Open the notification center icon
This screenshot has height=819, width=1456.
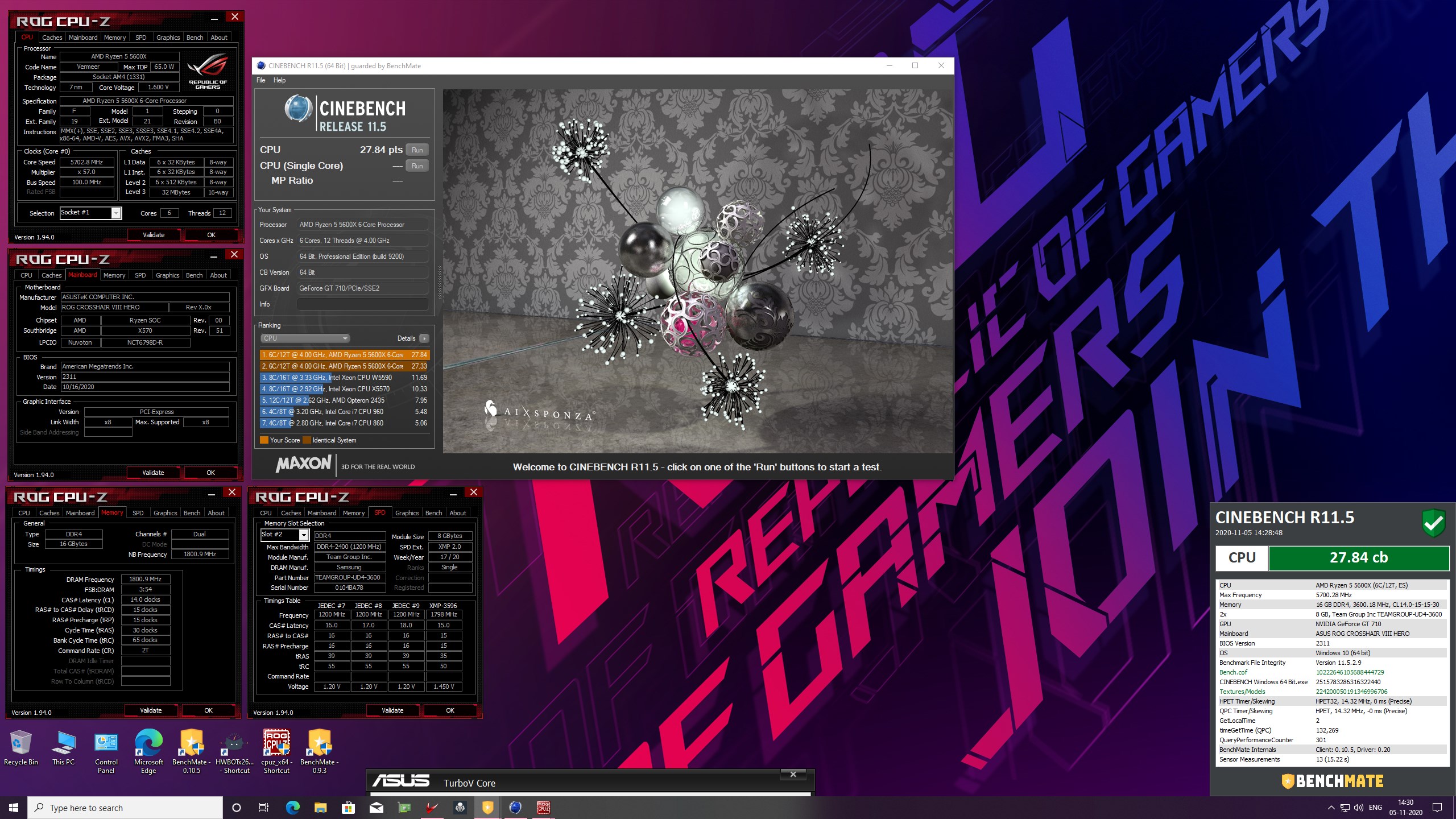point(1437,808)
